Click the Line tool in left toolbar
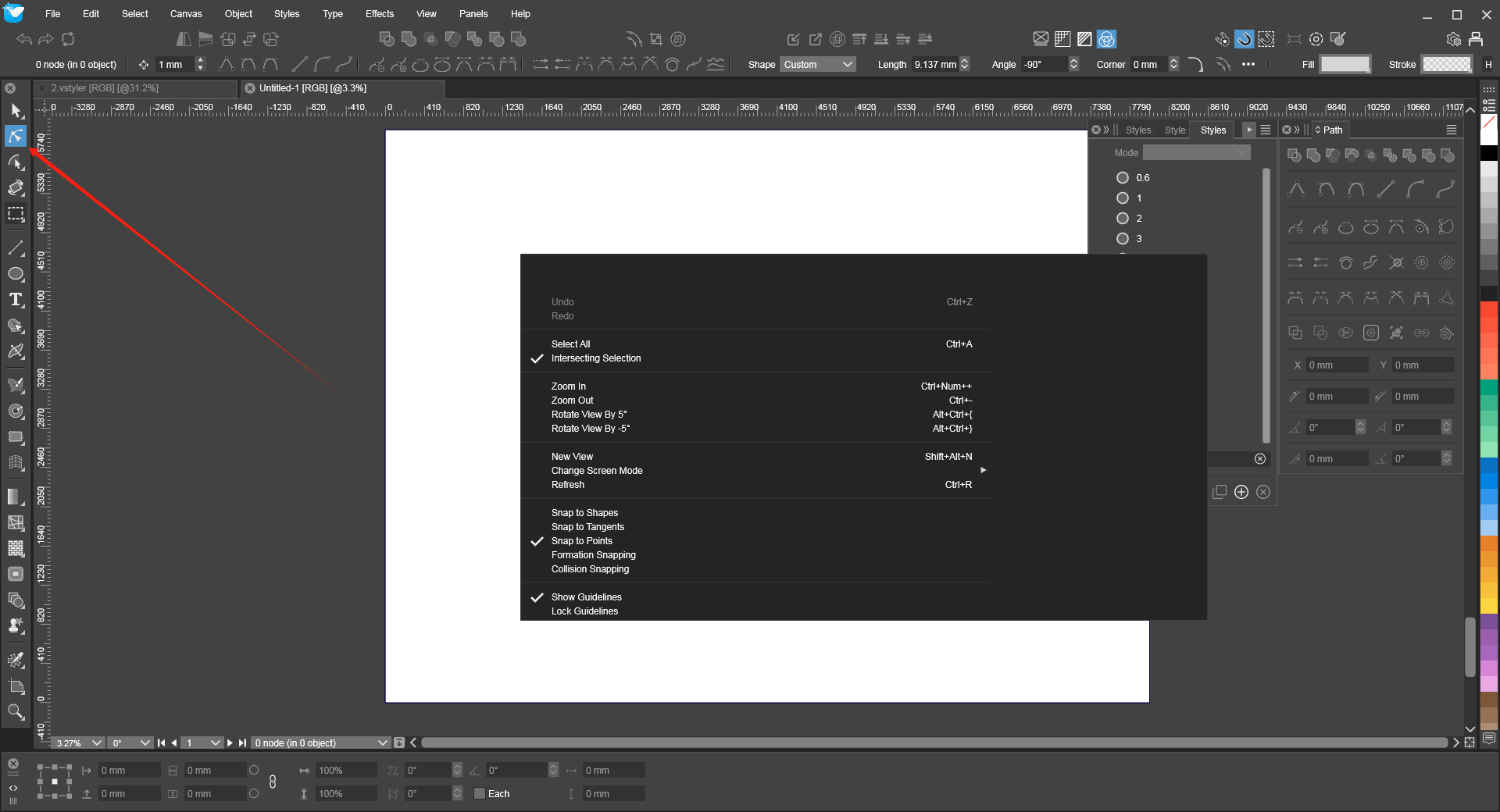Screen dimensions: 1500x812 16,248
